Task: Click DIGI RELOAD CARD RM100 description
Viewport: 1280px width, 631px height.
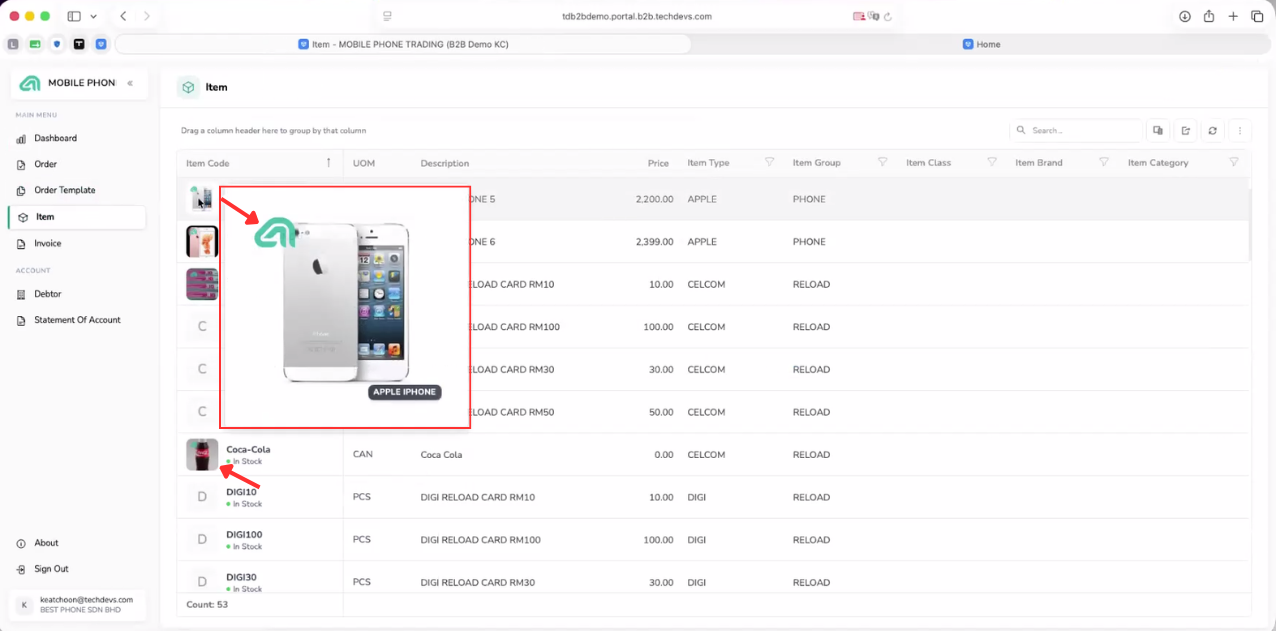Action: click(x=480, y=540)
